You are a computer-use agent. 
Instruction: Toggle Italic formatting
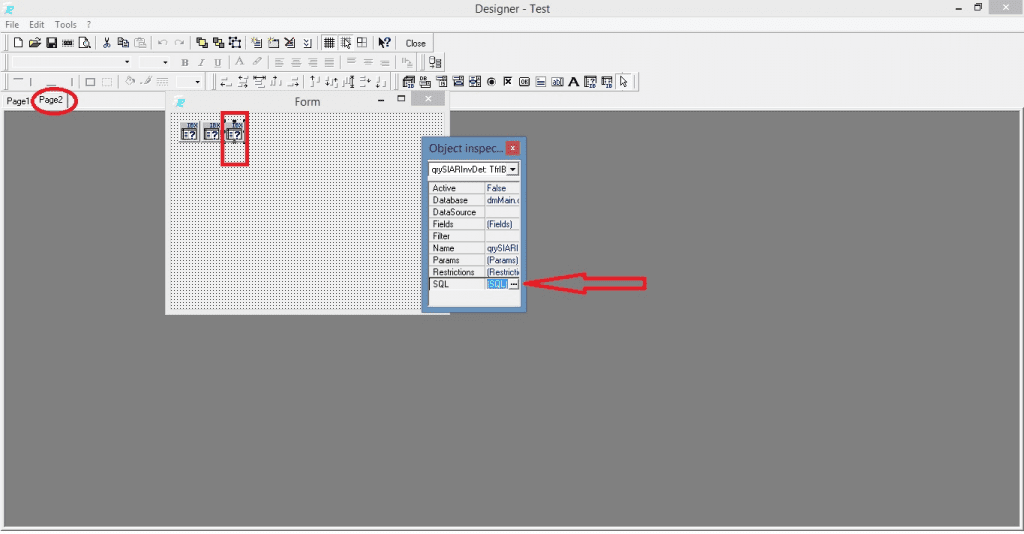(x=201, y=63)
